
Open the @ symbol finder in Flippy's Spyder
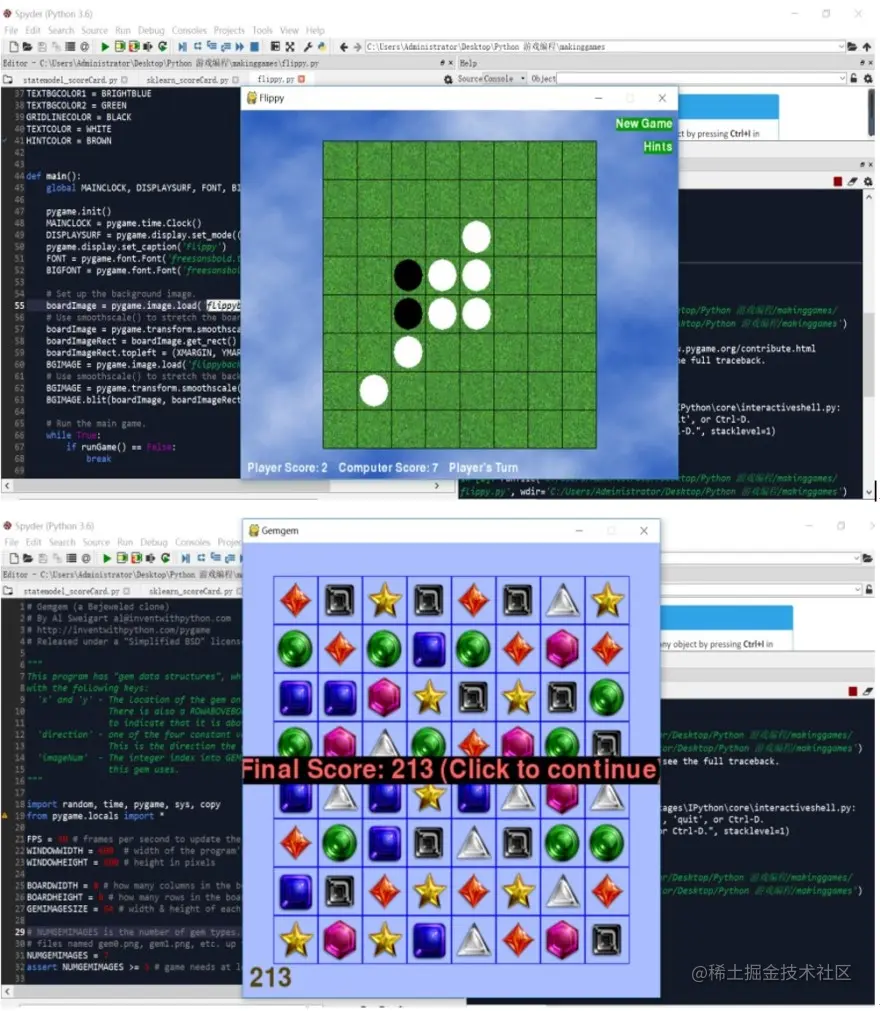tap(84, 46)
